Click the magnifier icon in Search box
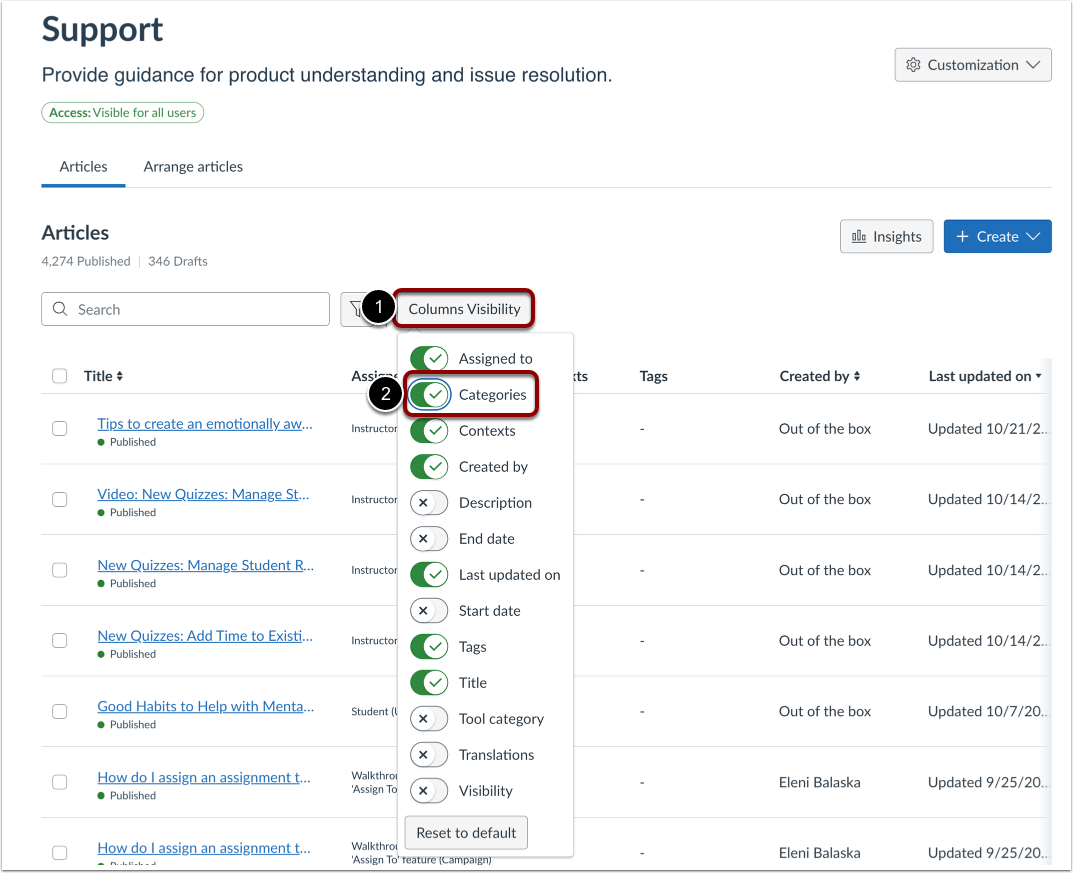 pos(60,309)
